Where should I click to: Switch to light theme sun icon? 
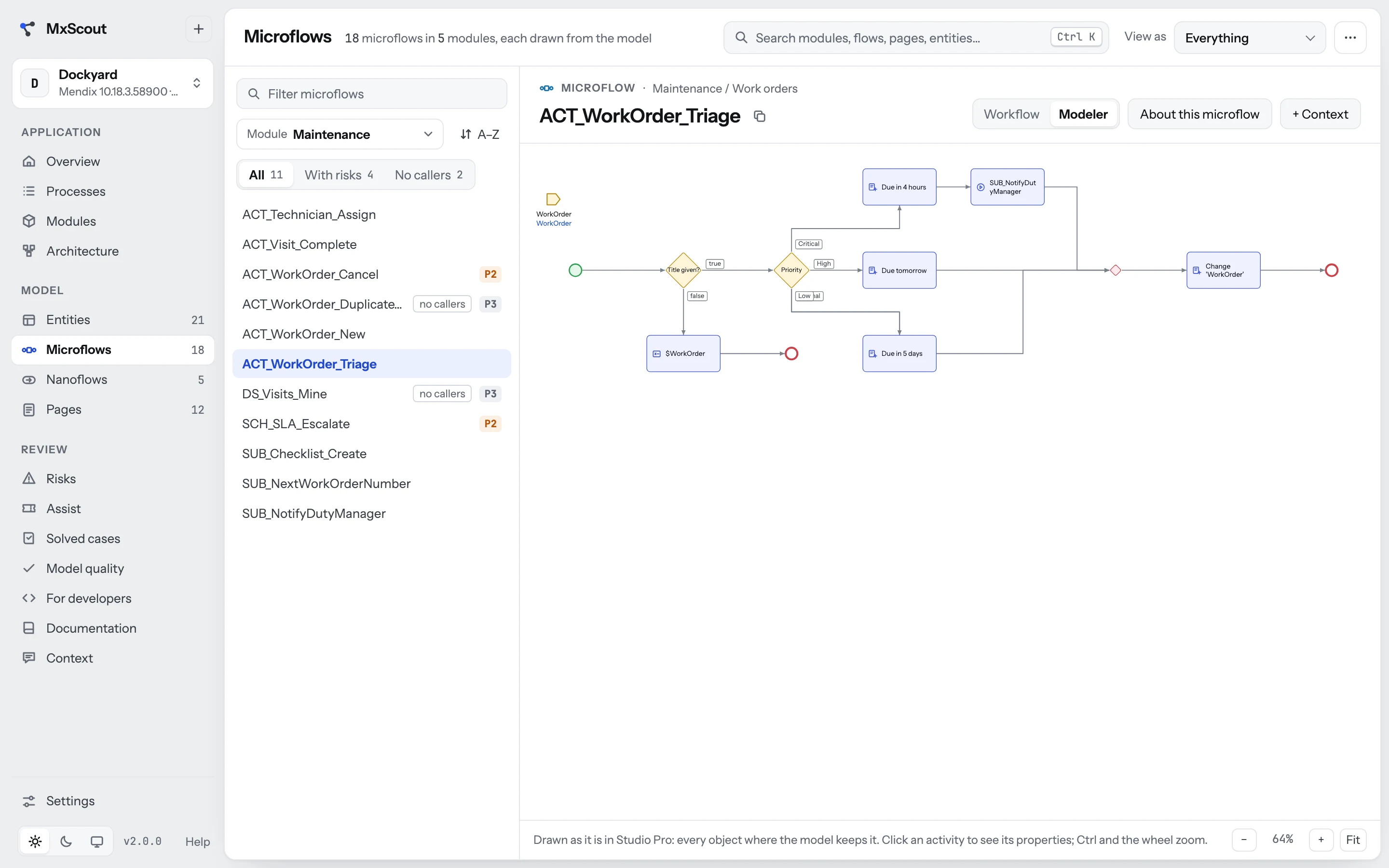(x=35, y=841)
